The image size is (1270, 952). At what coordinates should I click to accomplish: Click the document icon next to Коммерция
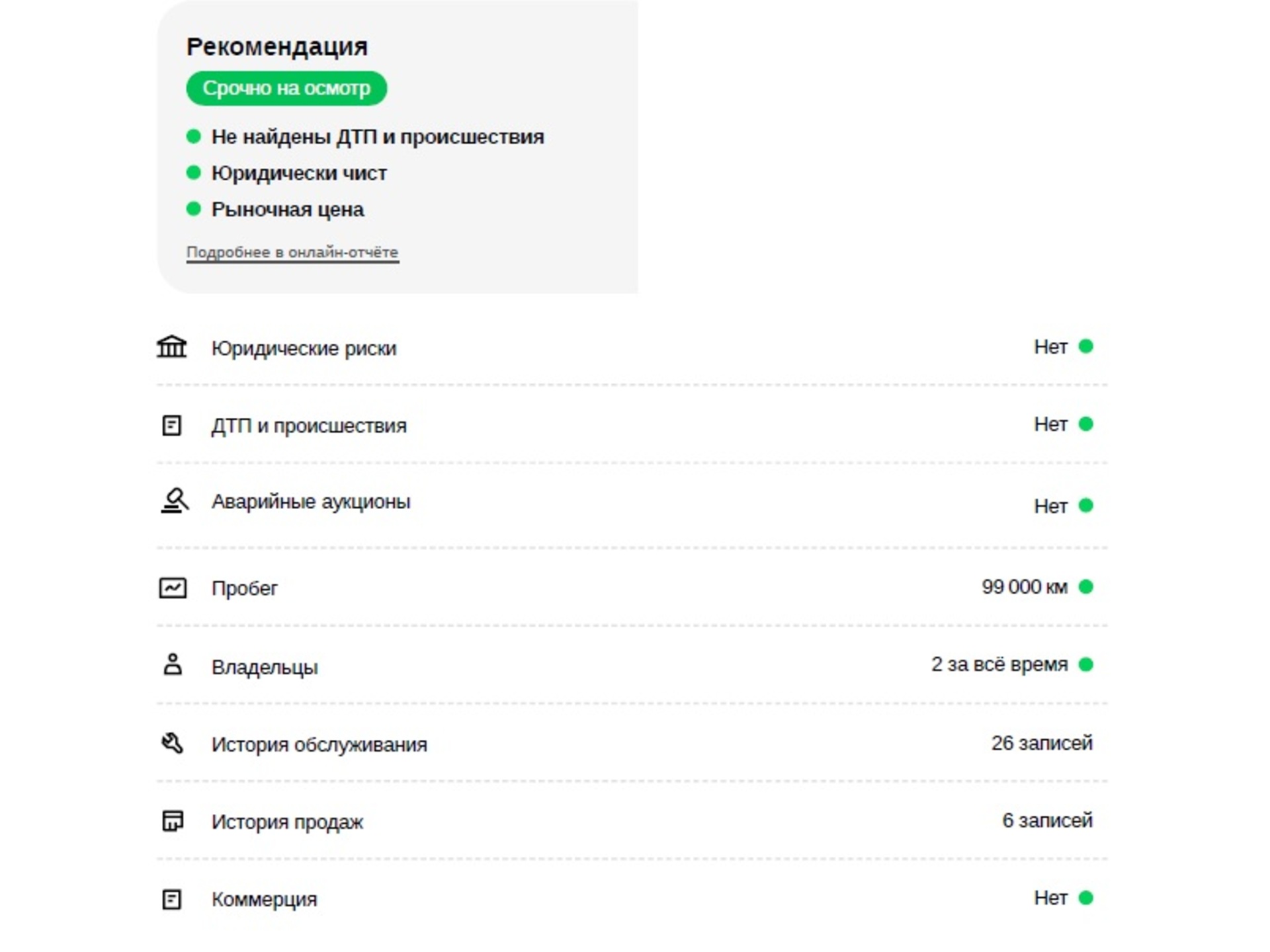(x=172, y=899)
